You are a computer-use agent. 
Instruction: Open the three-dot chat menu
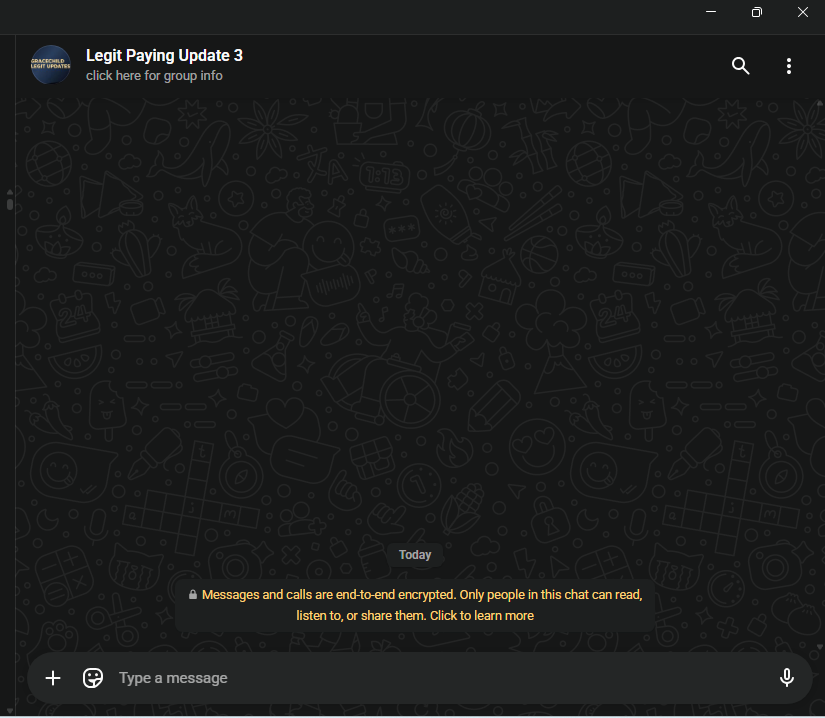tap(789, 66)
